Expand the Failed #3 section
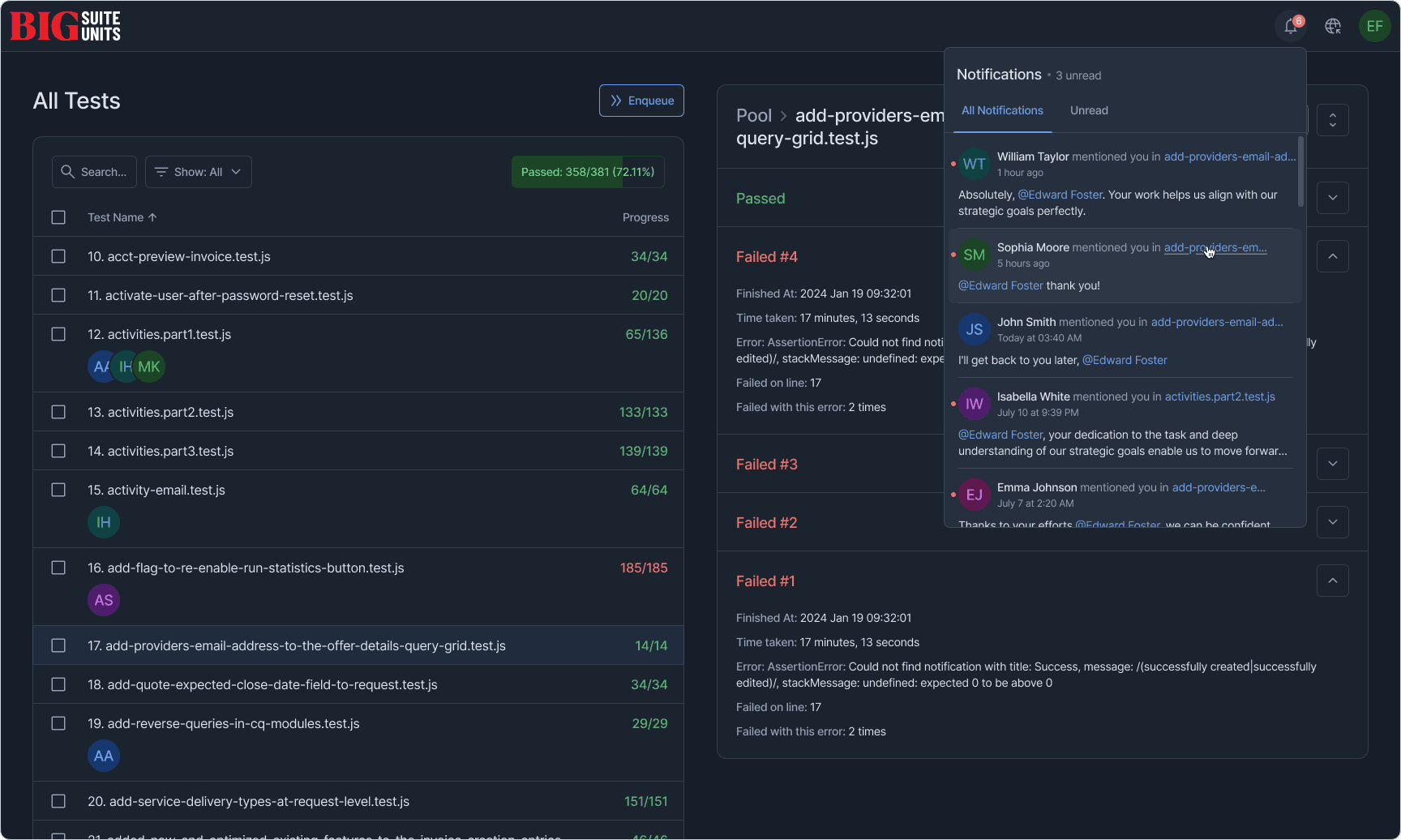1401x840 pixels. tap(1333, 464)
